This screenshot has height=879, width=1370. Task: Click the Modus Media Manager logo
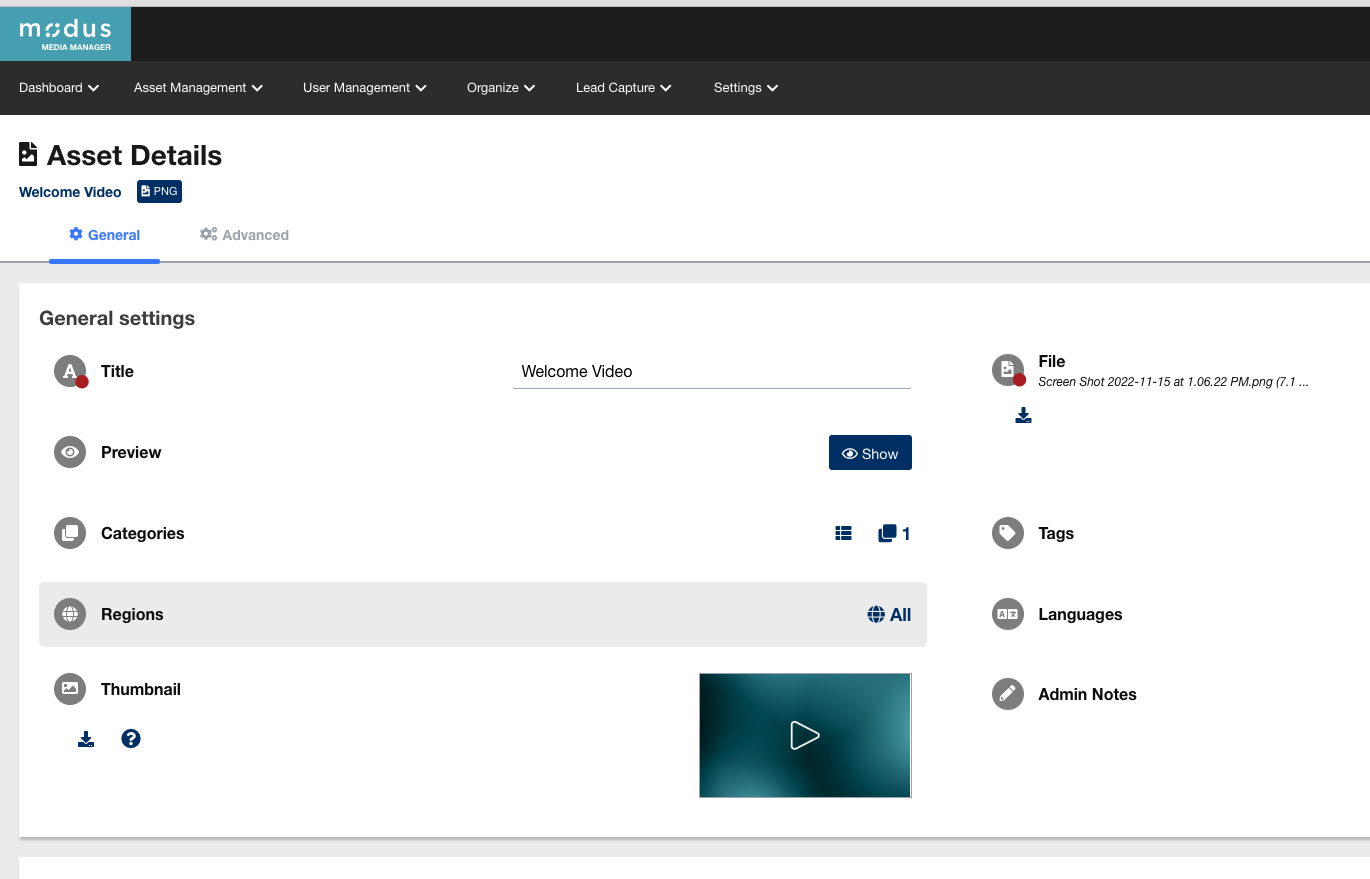pyautogui.click(x=65, y=34)
